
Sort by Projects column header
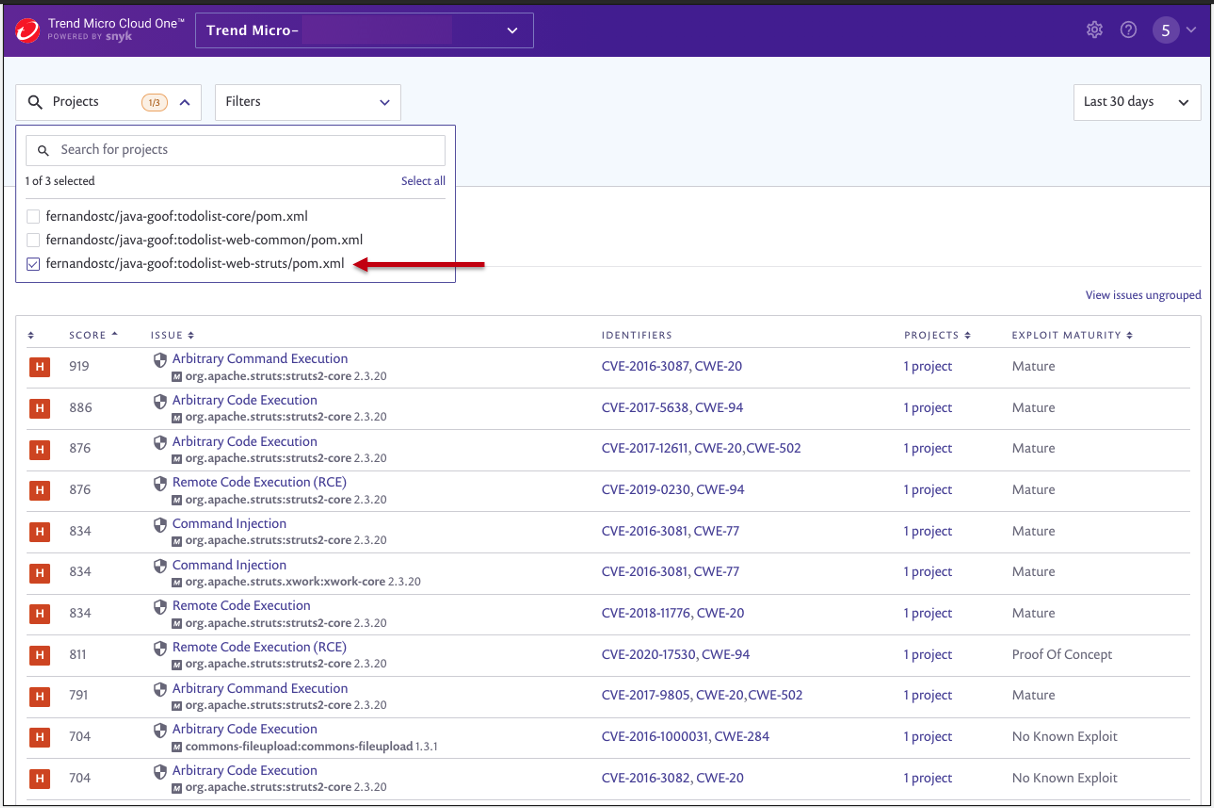click(x=937, y=335)
